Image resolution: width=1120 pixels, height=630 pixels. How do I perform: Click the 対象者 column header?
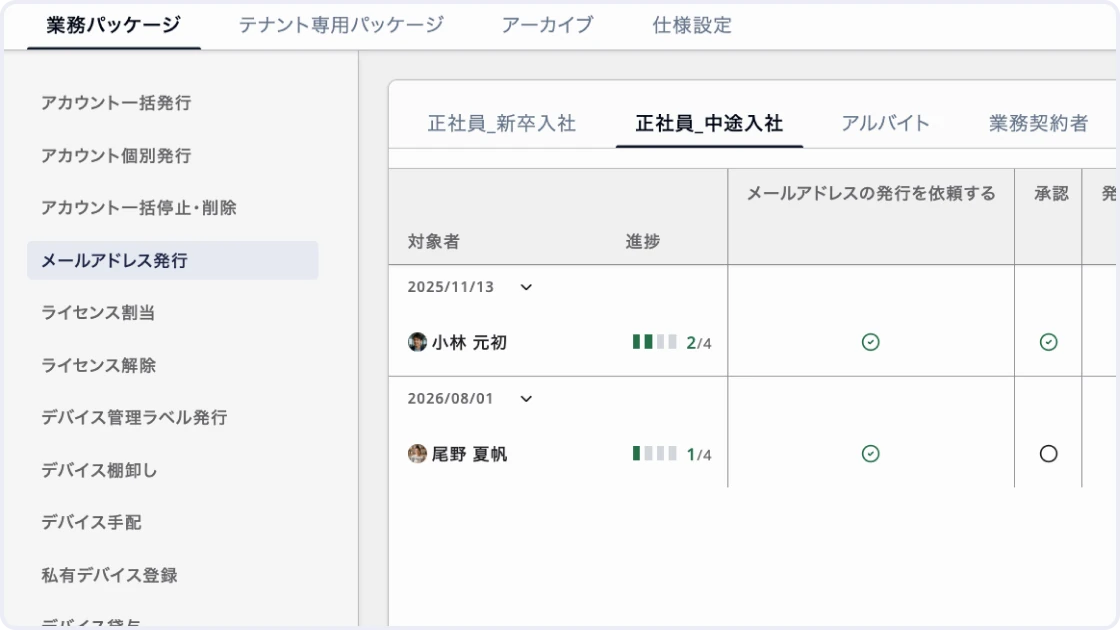(434, 241)
